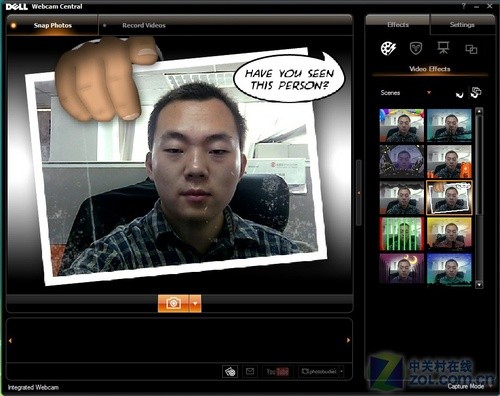The width and height of the screenshot is (500, 396).
Task: Collapse the effects panel with side handle
Action: tap(359, 193)
